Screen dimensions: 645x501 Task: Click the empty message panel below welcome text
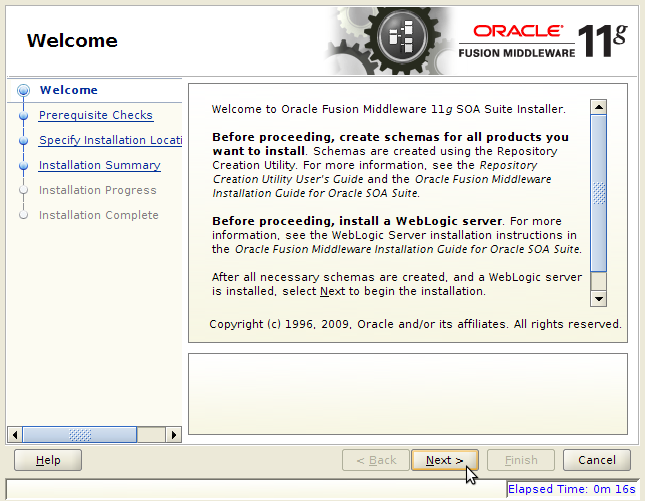(408, 394)
